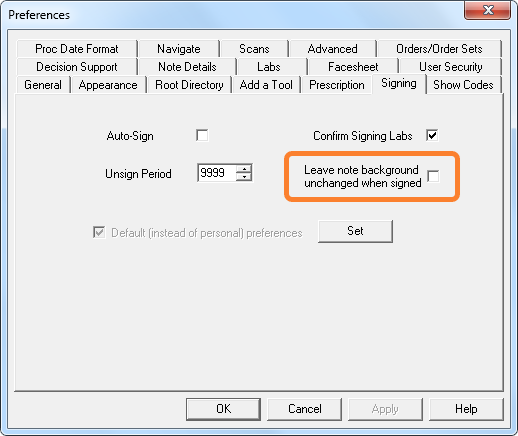Open the User Security tab
518x436 pixels.
click(451, 67)
